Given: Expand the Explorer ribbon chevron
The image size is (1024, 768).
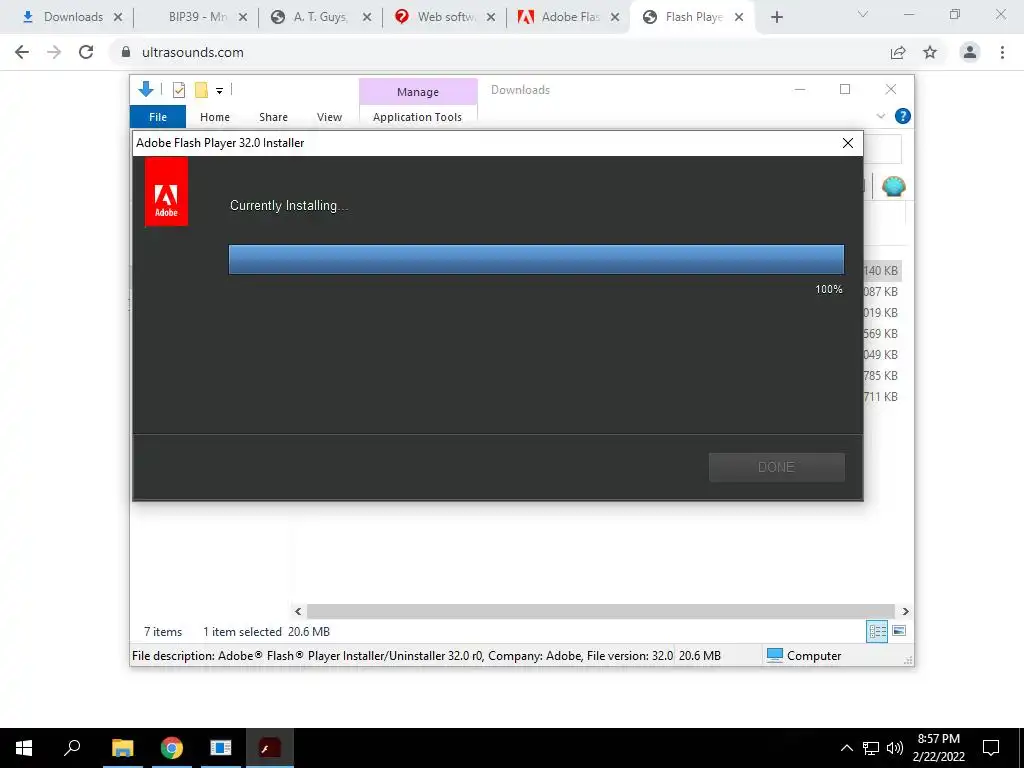Looking at the screenshot, I should [x=881, y=116].
